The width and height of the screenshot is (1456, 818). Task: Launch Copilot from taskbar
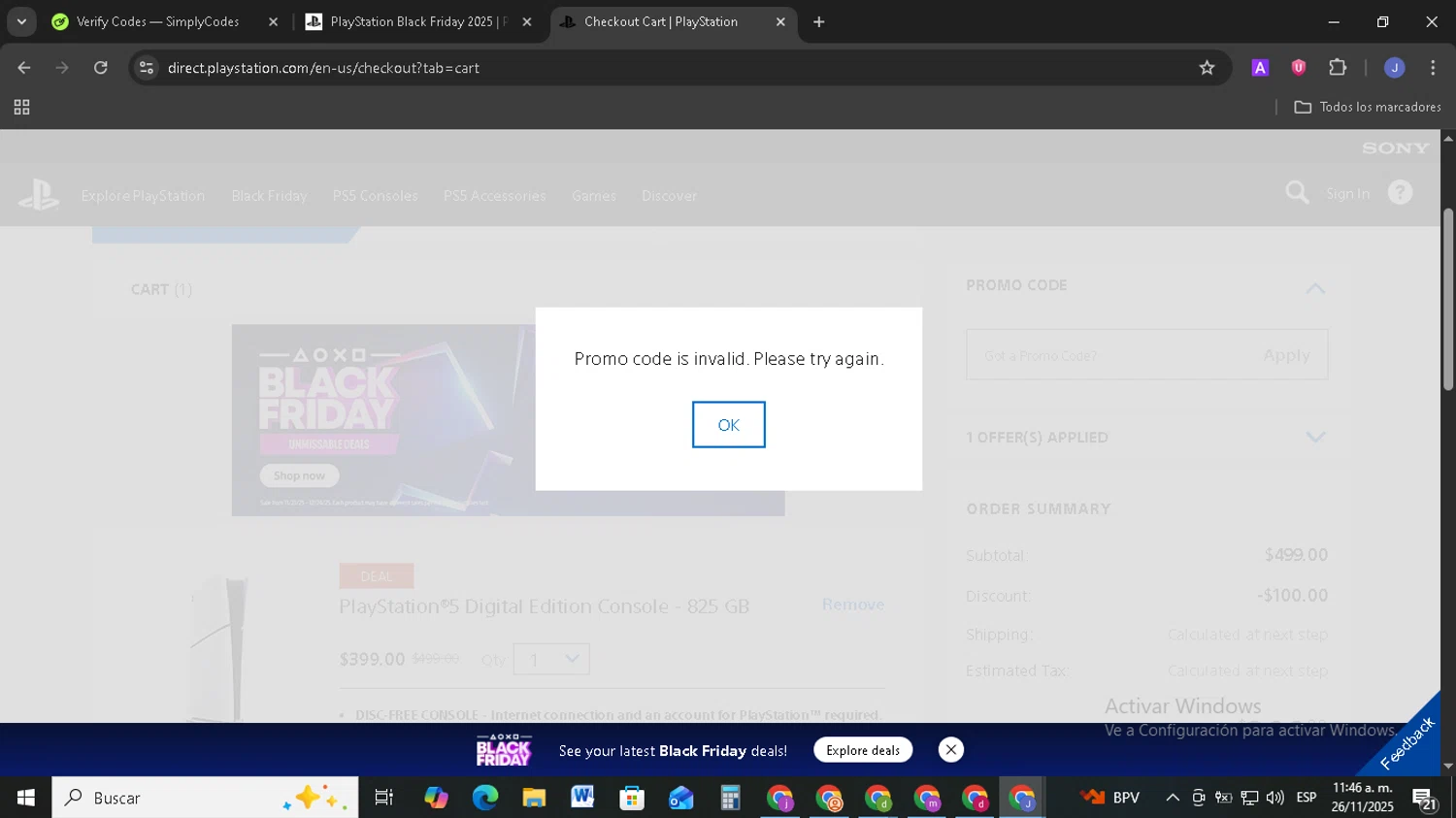coord(436,798)
